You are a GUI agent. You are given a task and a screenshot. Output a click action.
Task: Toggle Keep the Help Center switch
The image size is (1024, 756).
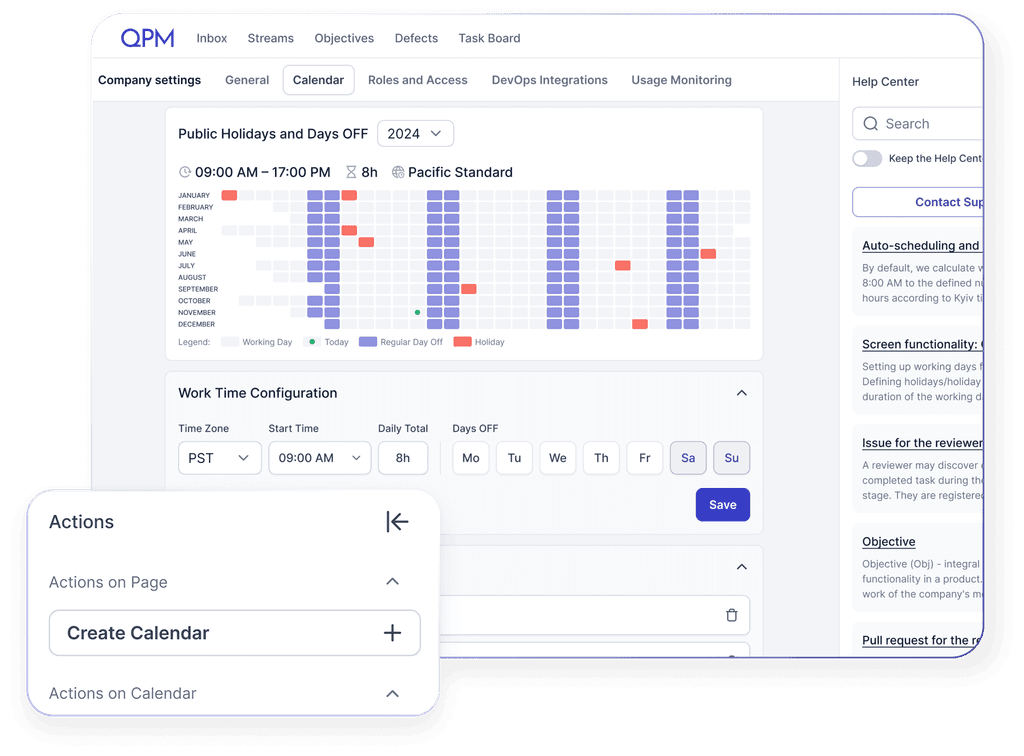[867, 158]
